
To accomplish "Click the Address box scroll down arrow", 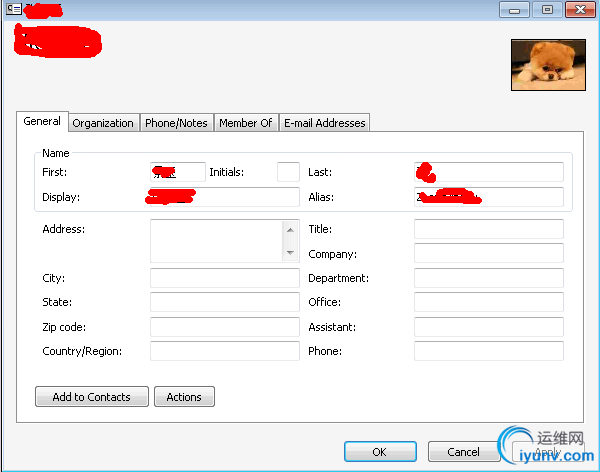I will click(x=290, y=253).
